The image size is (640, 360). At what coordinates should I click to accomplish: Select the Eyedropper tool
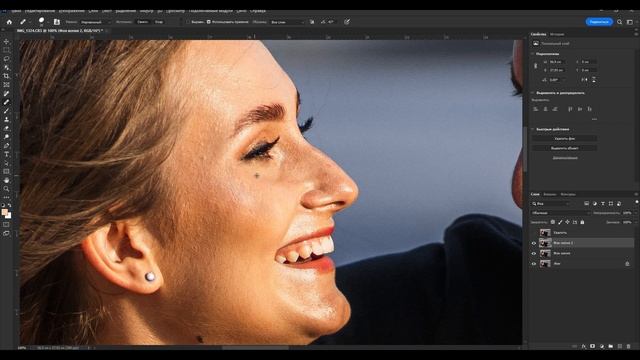coord(6,93)
